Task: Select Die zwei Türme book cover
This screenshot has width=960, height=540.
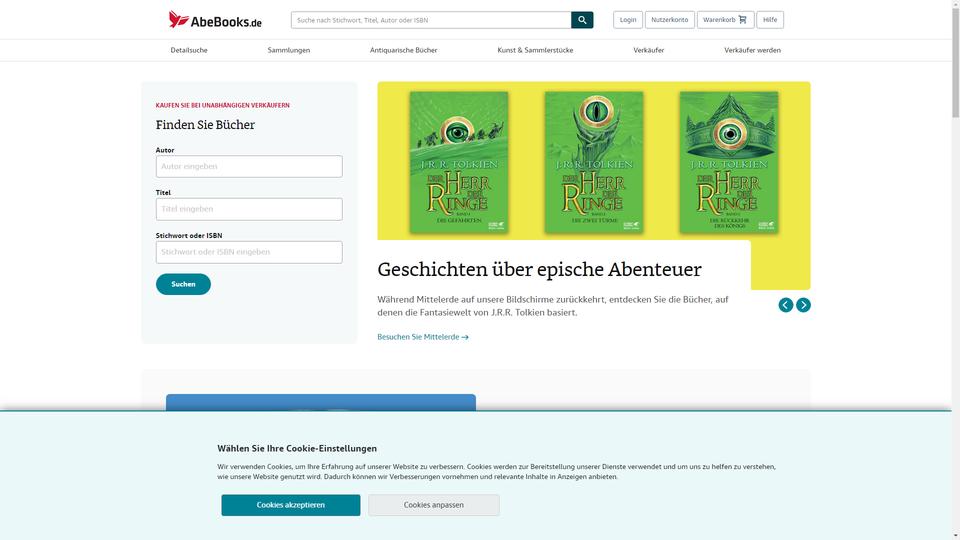Action: click(594, 162)
